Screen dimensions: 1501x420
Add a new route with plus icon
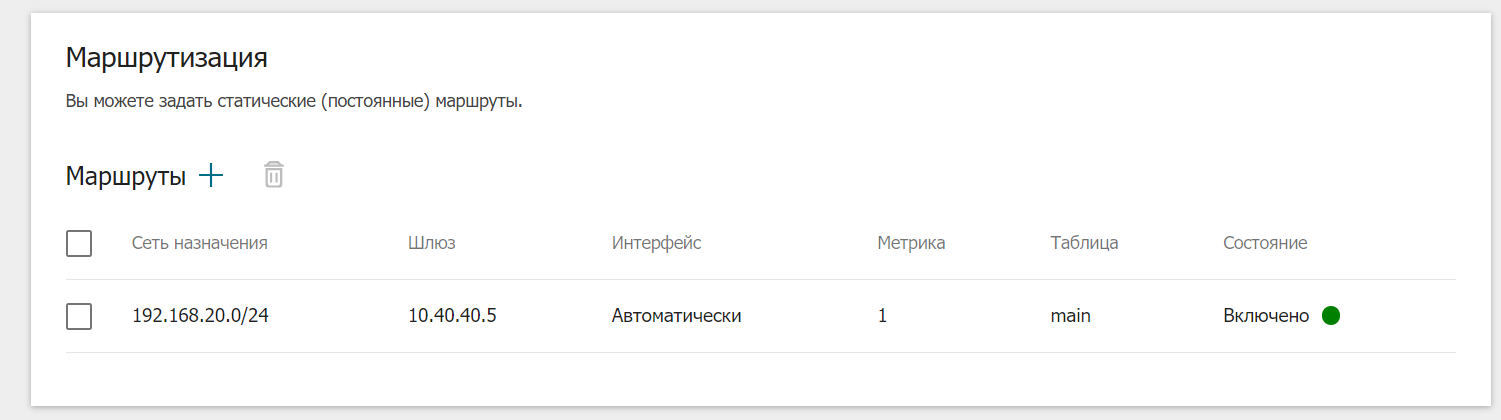pos(211,176)
